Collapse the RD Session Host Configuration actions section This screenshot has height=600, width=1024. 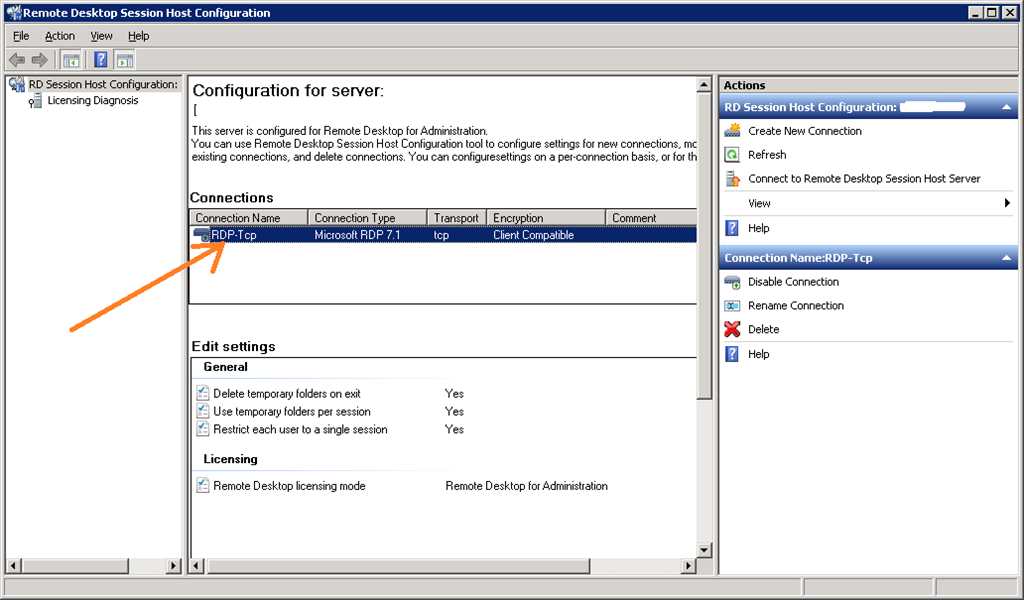point(1006,107)
